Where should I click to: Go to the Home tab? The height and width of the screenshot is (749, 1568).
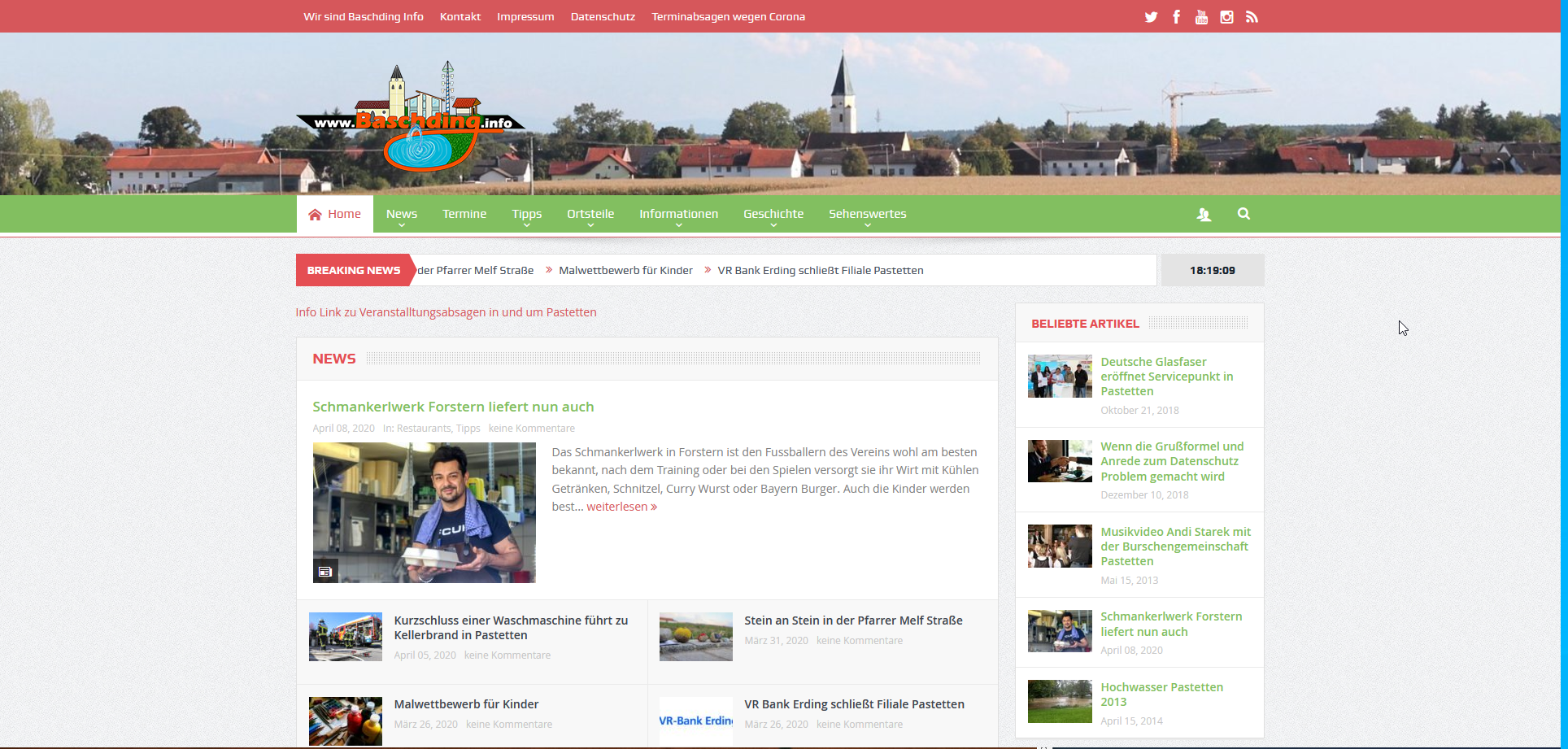point(334,214)
